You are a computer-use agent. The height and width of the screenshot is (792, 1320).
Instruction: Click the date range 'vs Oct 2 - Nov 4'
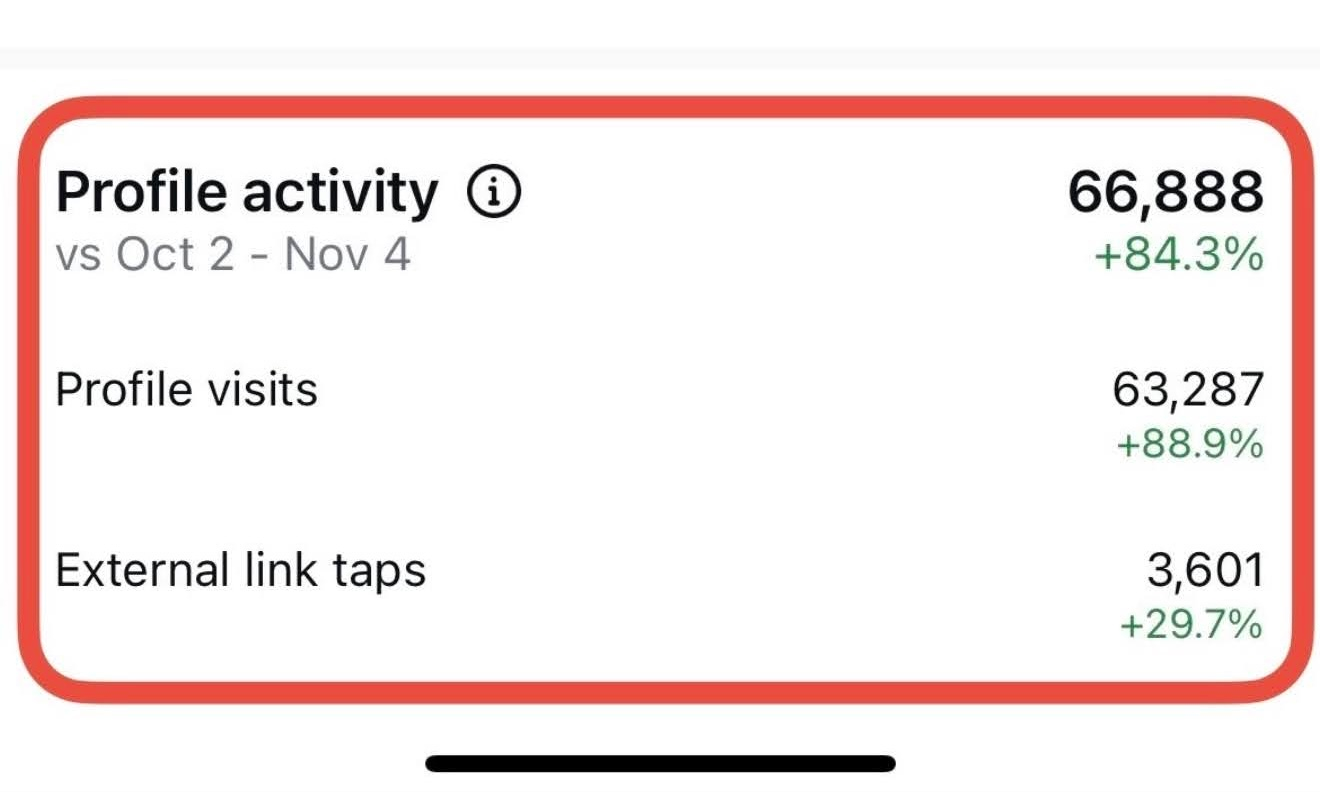click(x=232, y=255)
